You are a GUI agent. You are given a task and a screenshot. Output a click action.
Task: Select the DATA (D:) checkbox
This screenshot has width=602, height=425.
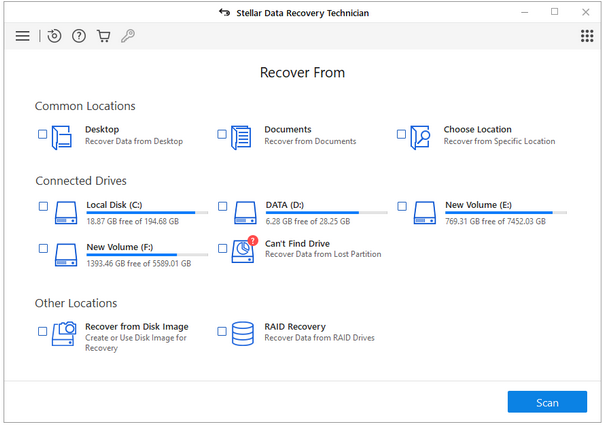pyautogui.click(x=223, y=206)
